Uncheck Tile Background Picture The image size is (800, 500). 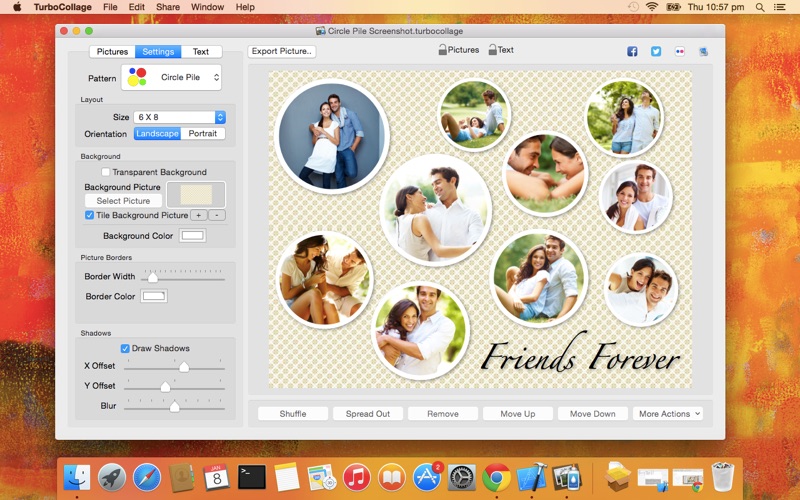click(89, 215)
